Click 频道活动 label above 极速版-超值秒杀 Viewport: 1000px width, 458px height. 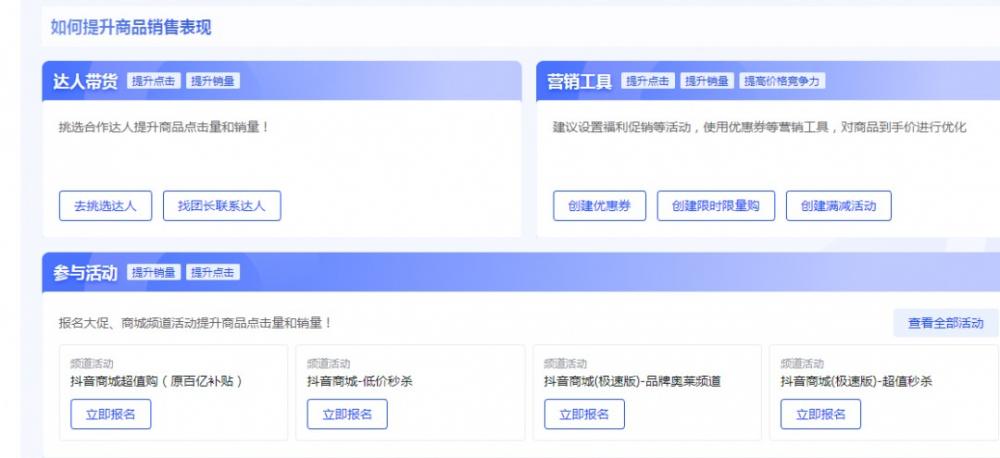[x=802, y=364]
